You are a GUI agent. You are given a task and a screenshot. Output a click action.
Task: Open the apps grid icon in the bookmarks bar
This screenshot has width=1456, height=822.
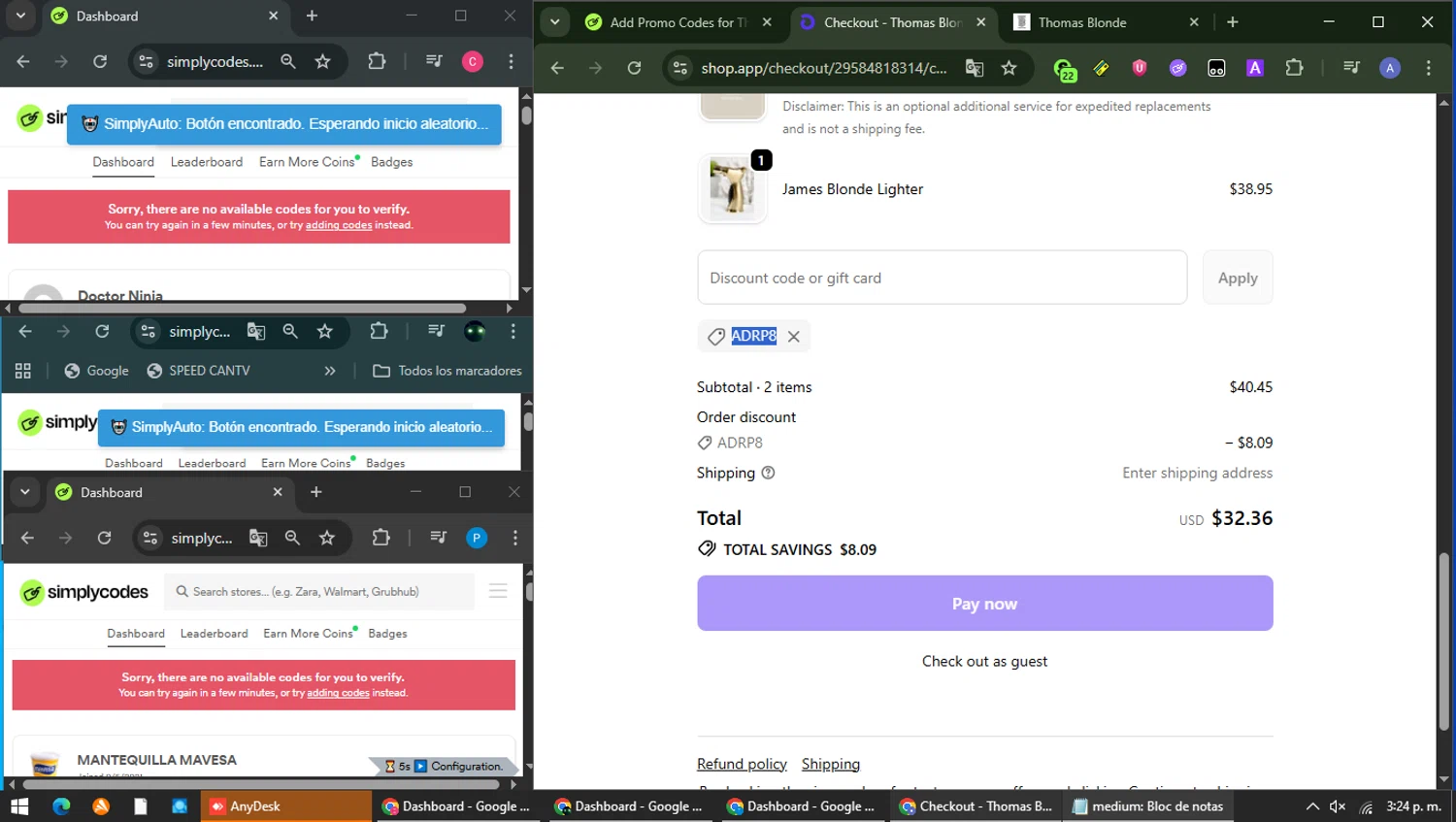(x=23, y=371)
